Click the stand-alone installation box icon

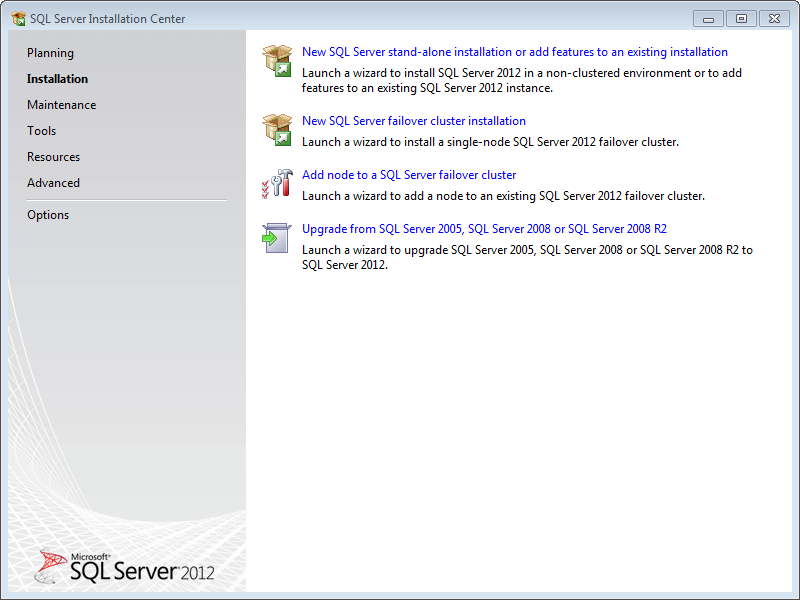point(277,61)
